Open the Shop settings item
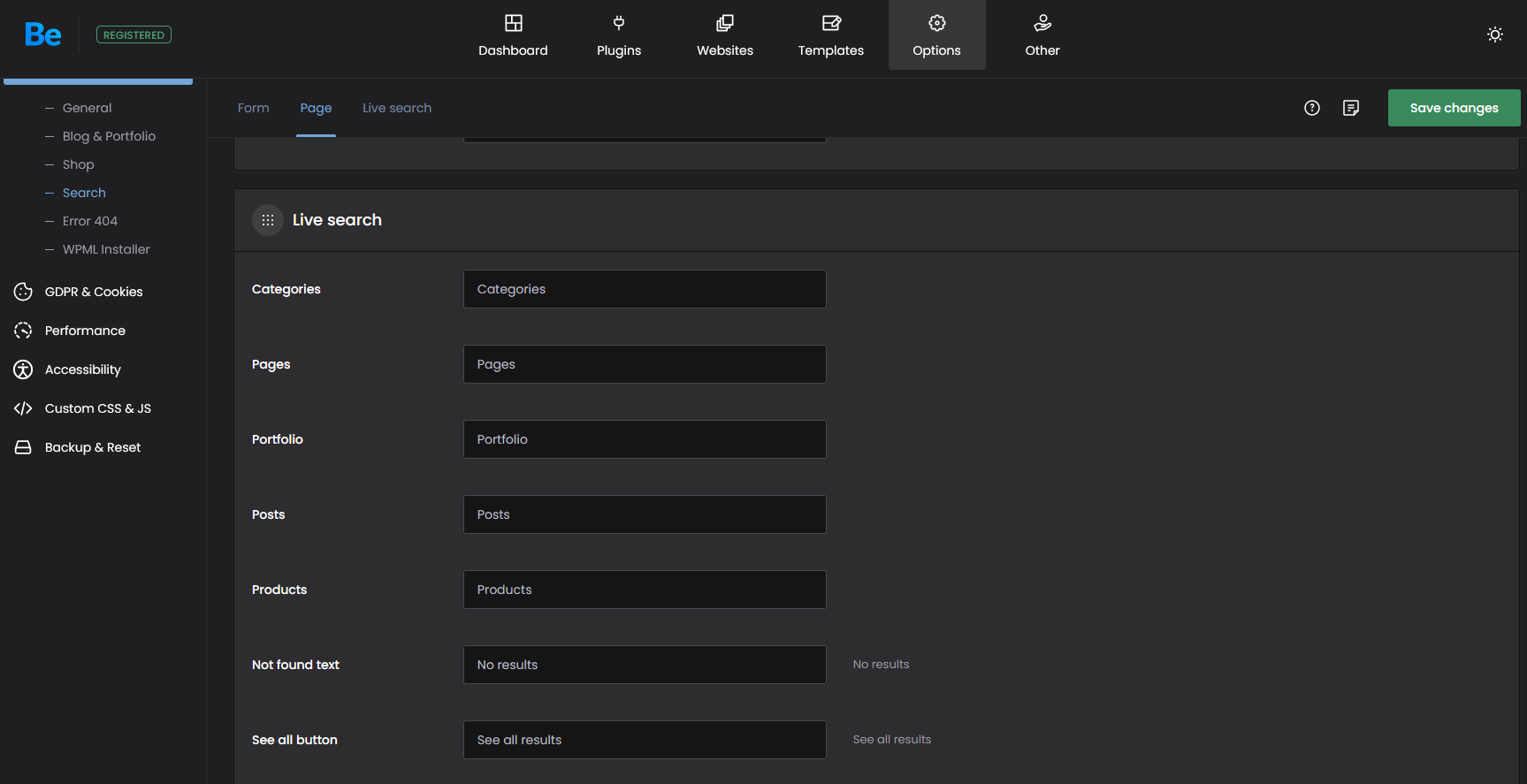Image resolution: width=1527 pixels, height=784 pixels. click(x=78, y=164)
